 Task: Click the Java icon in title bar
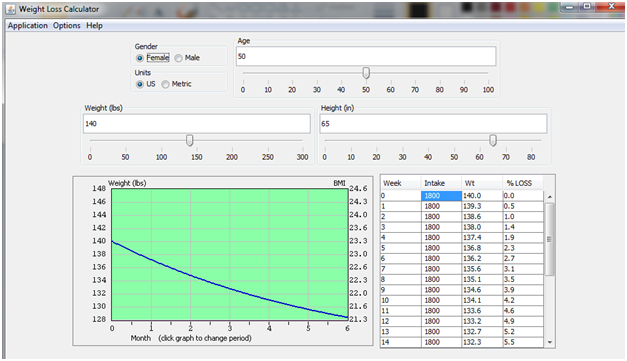click(10, 9)
